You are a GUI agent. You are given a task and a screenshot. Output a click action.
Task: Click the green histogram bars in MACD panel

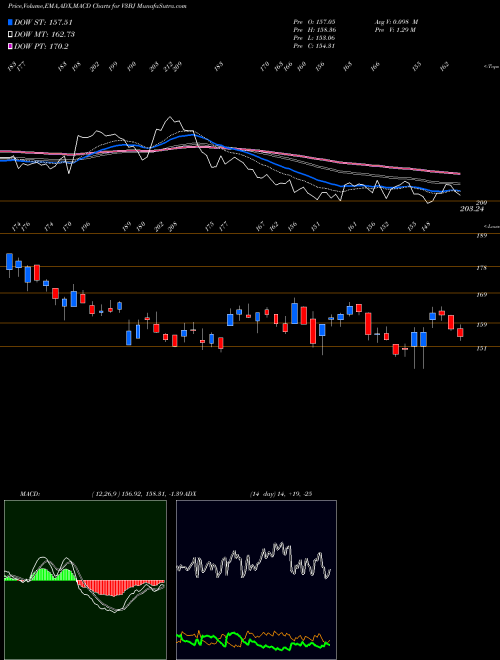[51, 575]
